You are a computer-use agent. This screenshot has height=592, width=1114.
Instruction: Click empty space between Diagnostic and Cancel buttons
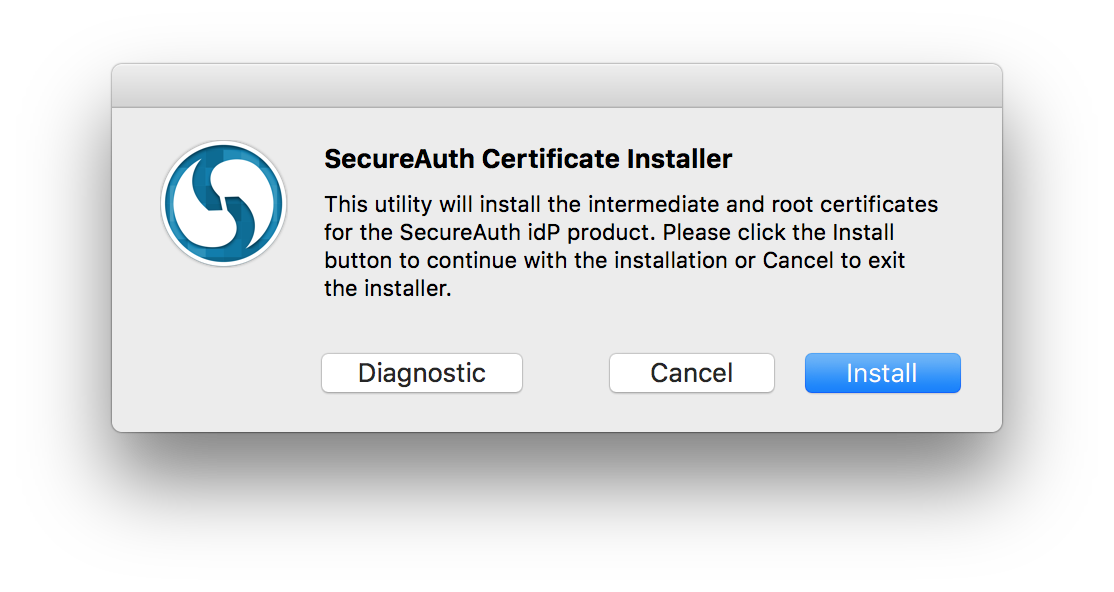tap(565, 373)
